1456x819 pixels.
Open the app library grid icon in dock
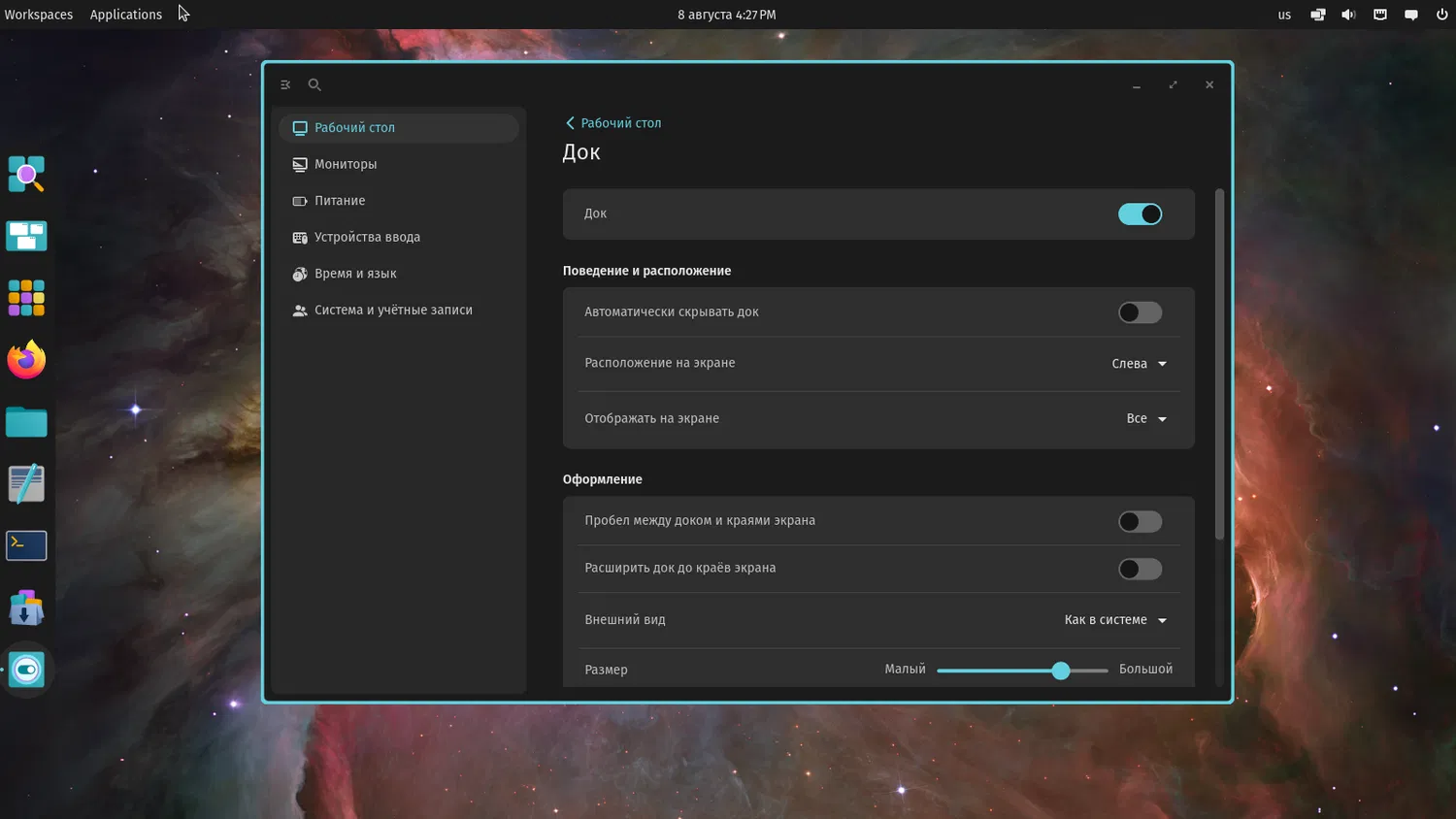(26, 298)
